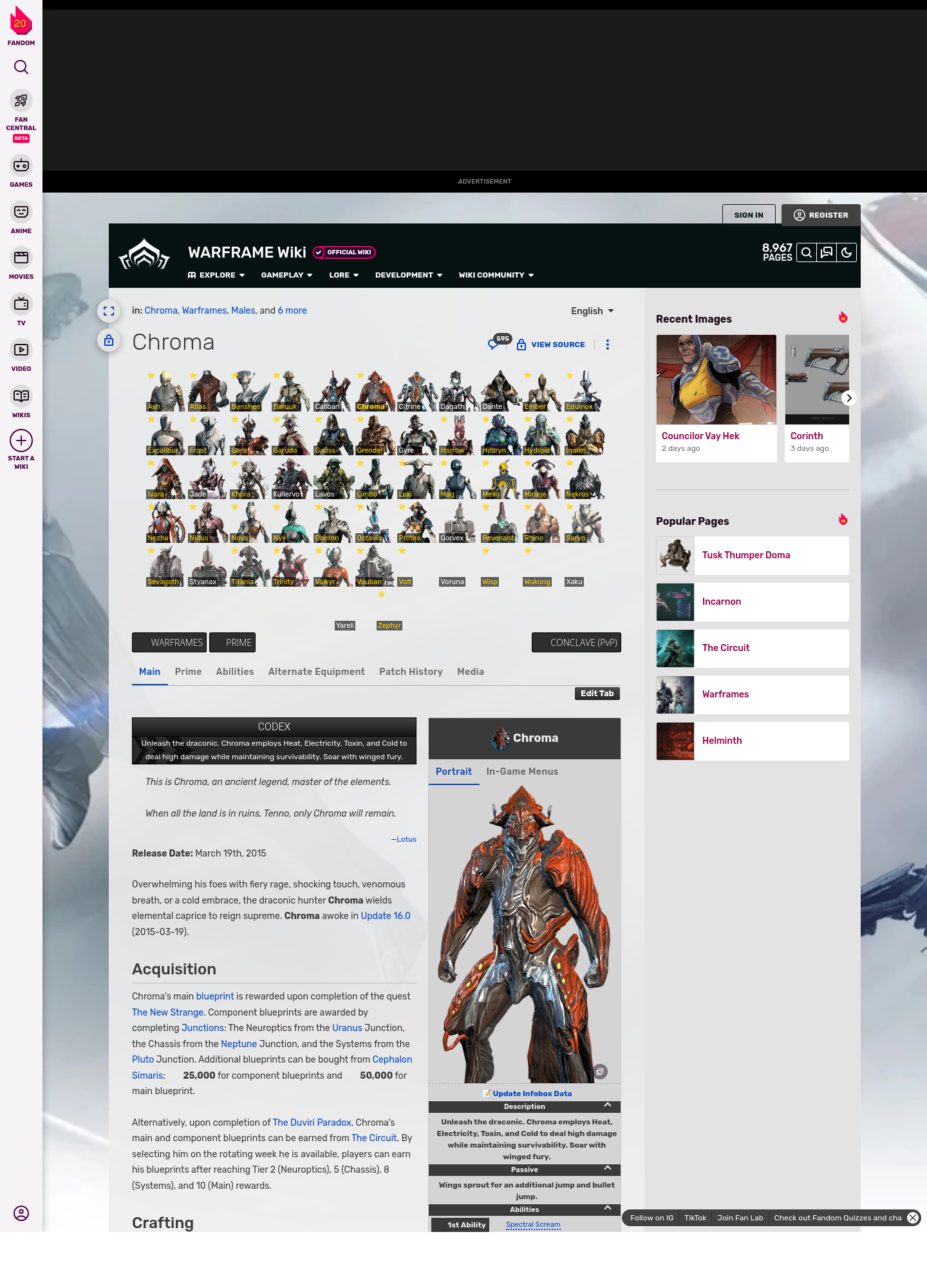Click the PRIME mode button
This screenshot has height=1288, width=927.
coord(232,643)
